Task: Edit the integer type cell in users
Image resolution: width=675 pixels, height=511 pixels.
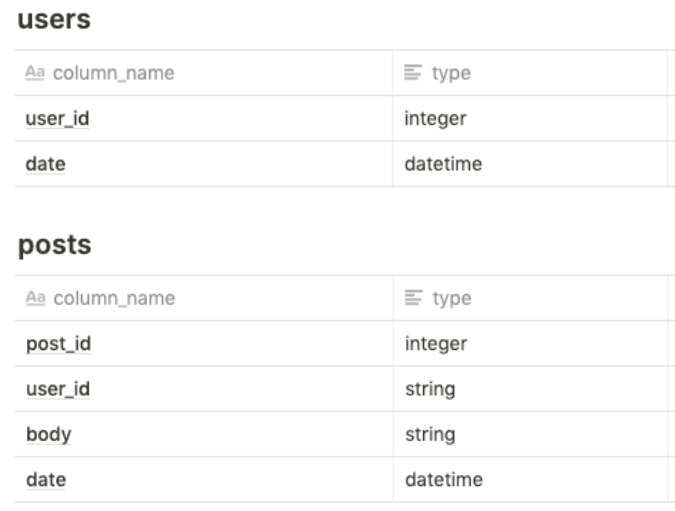Action: coord(530,118)
